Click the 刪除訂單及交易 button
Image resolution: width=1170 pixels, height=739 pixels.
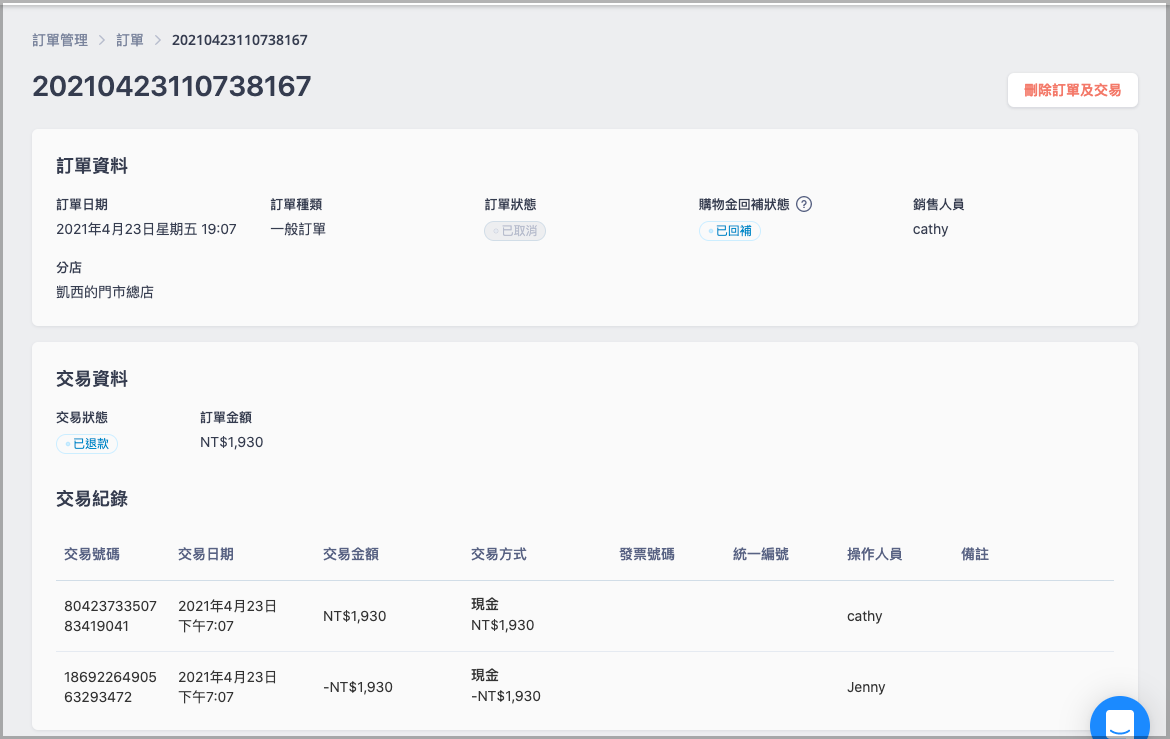(x=1072, y=90)
